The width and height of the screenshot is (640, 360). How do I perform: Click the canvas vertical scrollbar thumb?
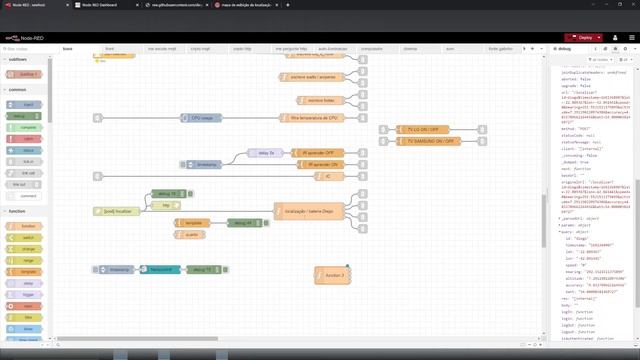[544, 220]
